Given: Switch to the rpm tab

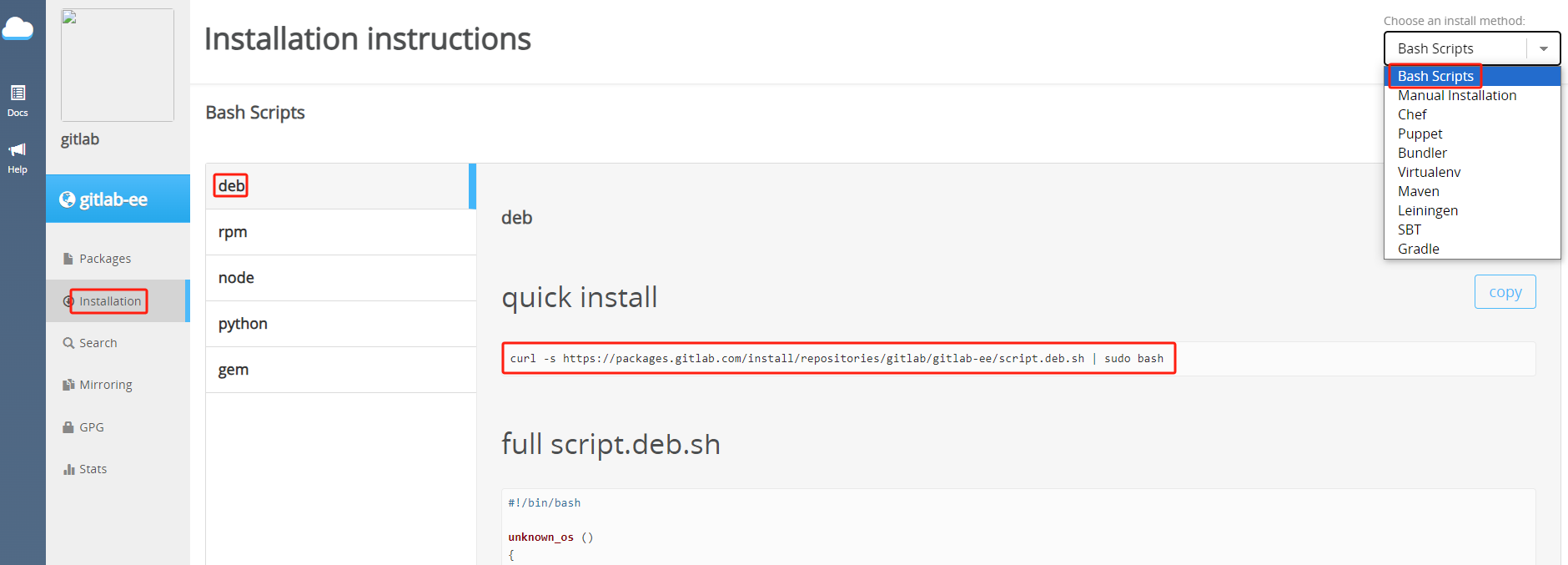Looking at the screenshot, I should point(233,232).
